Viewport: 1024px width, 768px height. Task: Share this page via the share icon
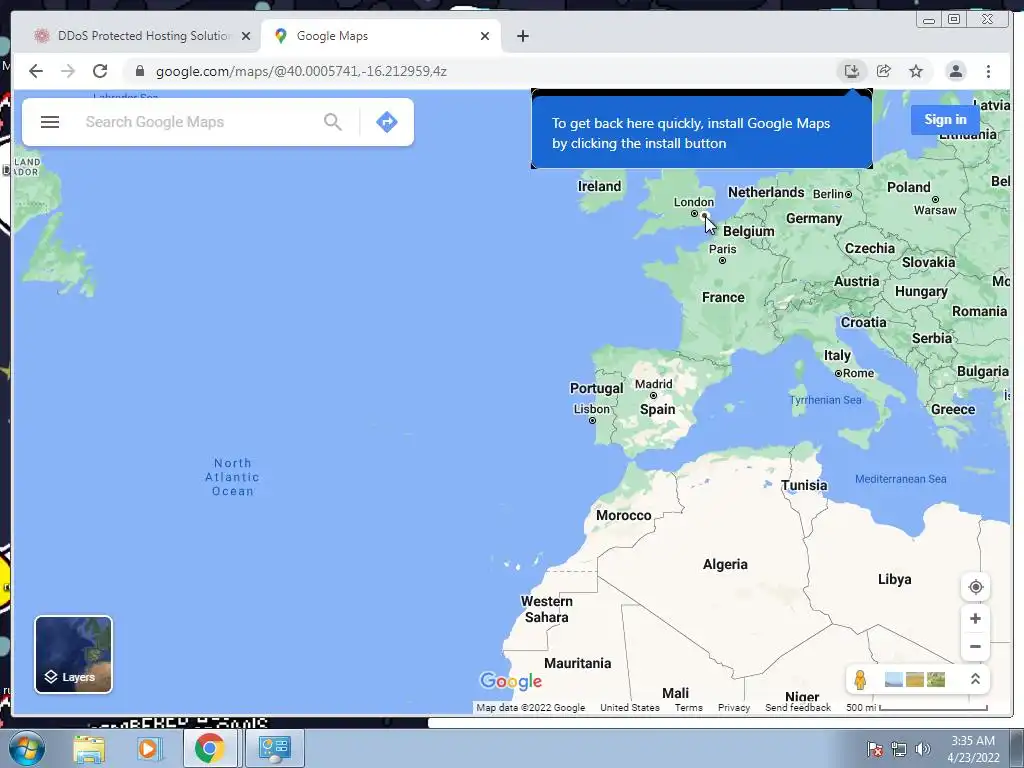point(884,71)
